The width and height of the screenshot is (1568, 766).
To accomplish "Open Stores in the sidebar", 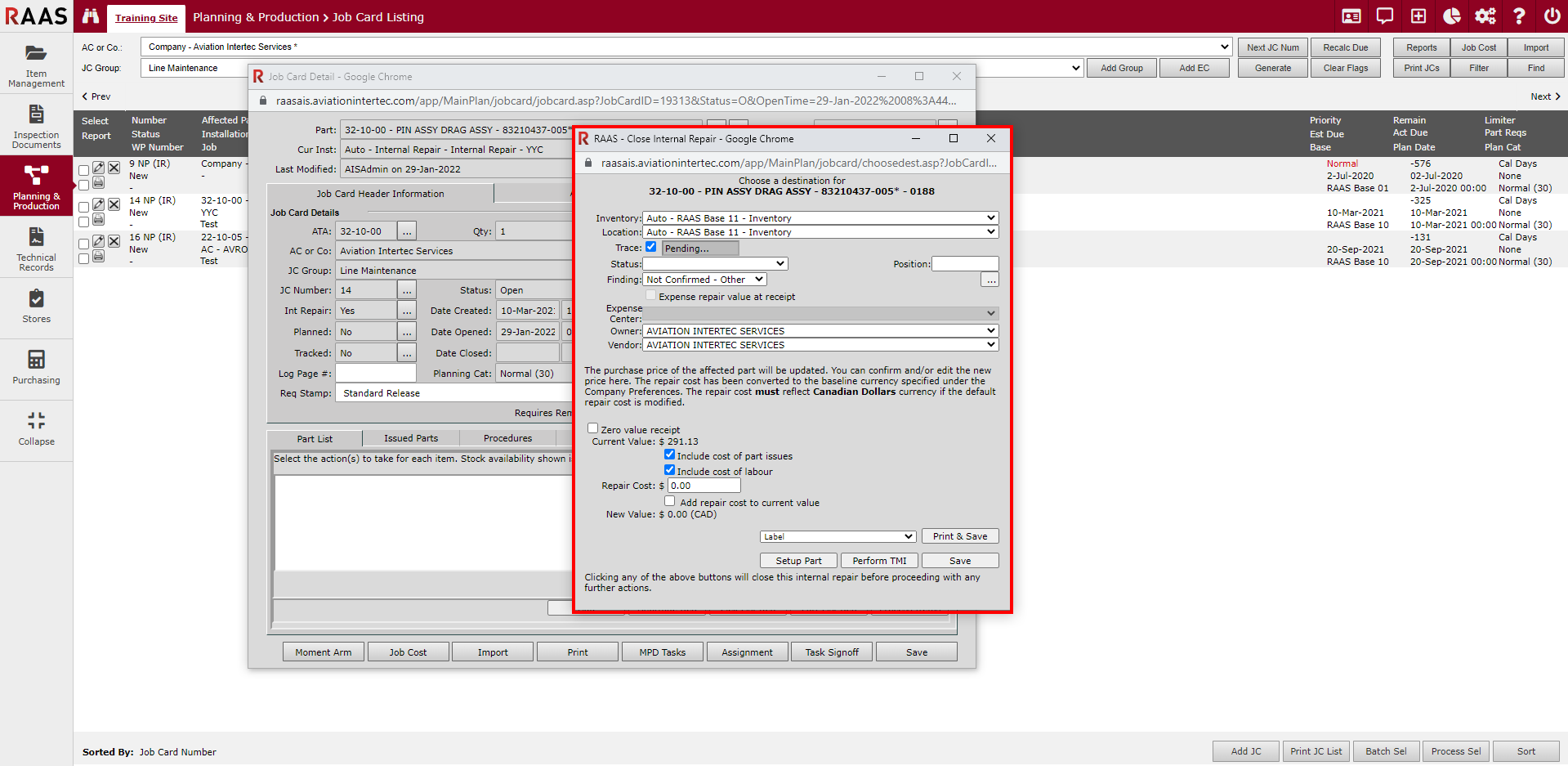I will tap(36, 307).
